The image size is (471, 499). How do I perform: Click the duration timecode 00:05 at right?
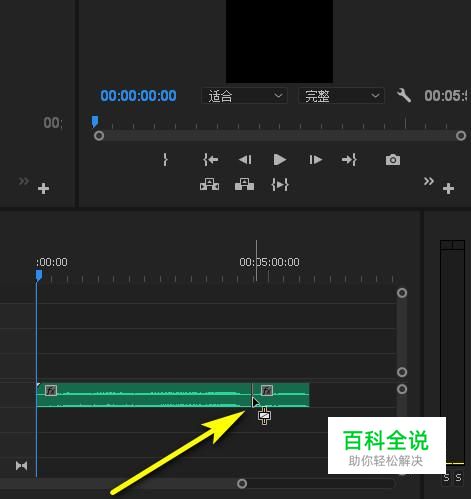(x=446, y=96)
